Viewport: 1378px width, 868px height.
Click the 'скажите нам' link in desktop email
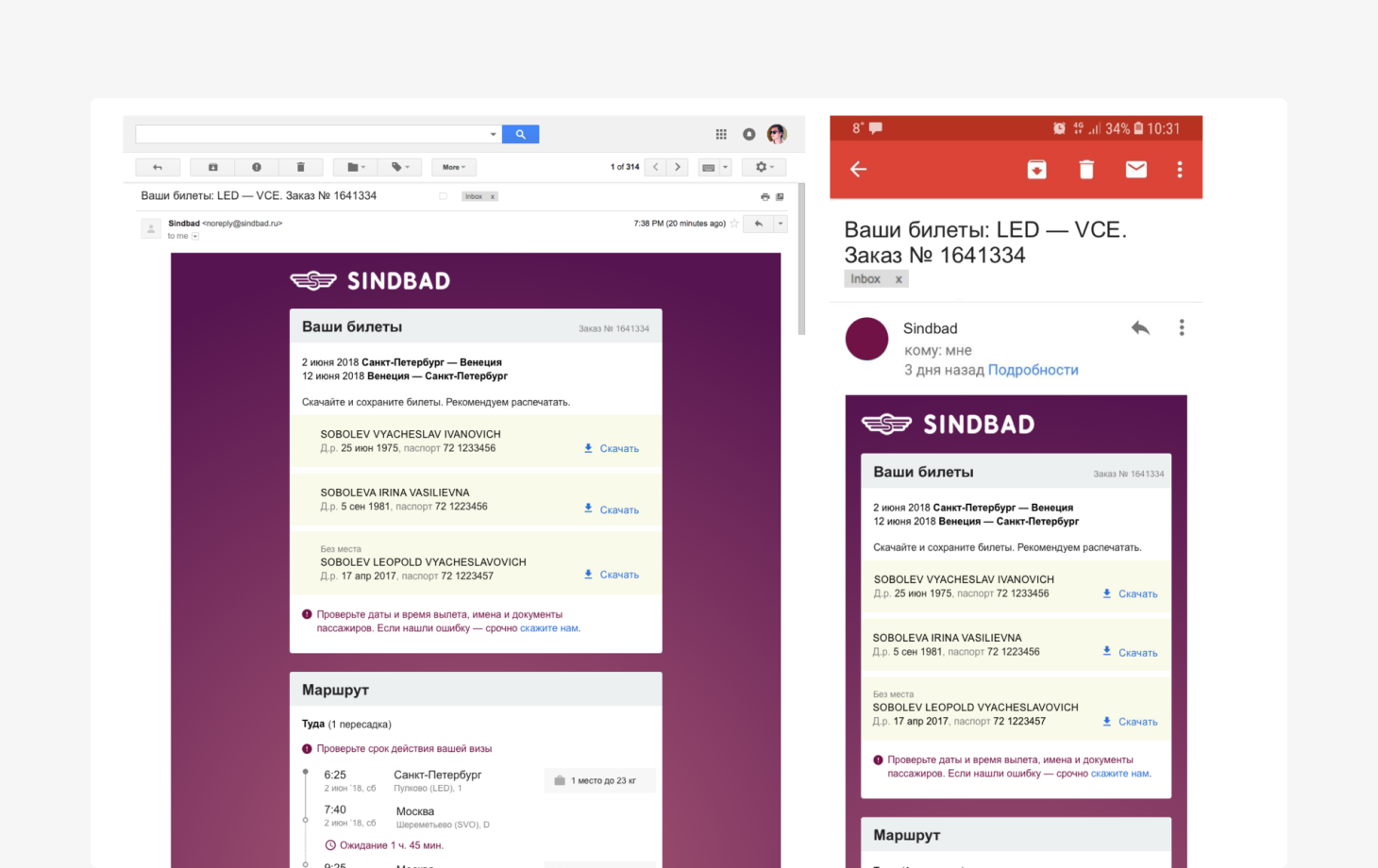549,628
